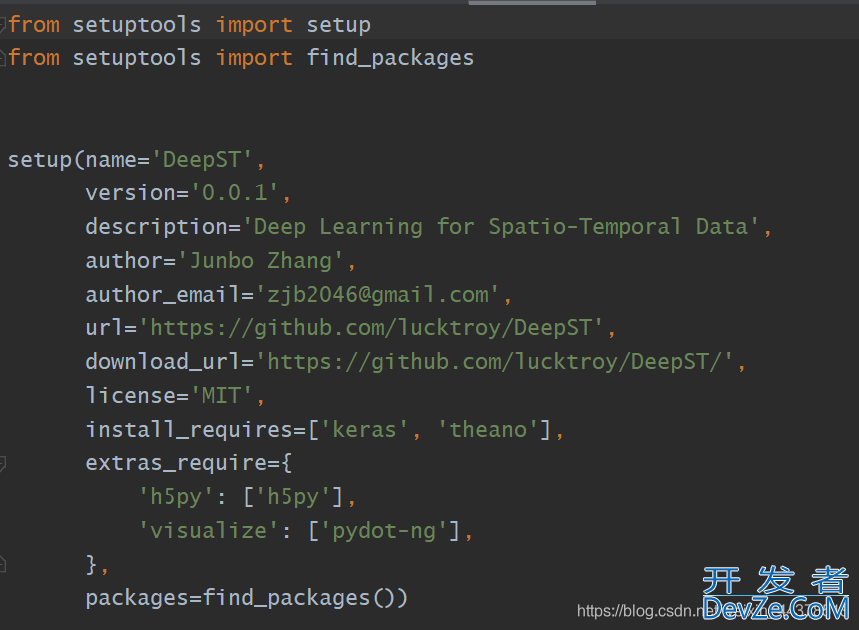Click the horizontal scrollbar thumb at top
This screenshot has width=859, height=630.
(532, 2)
